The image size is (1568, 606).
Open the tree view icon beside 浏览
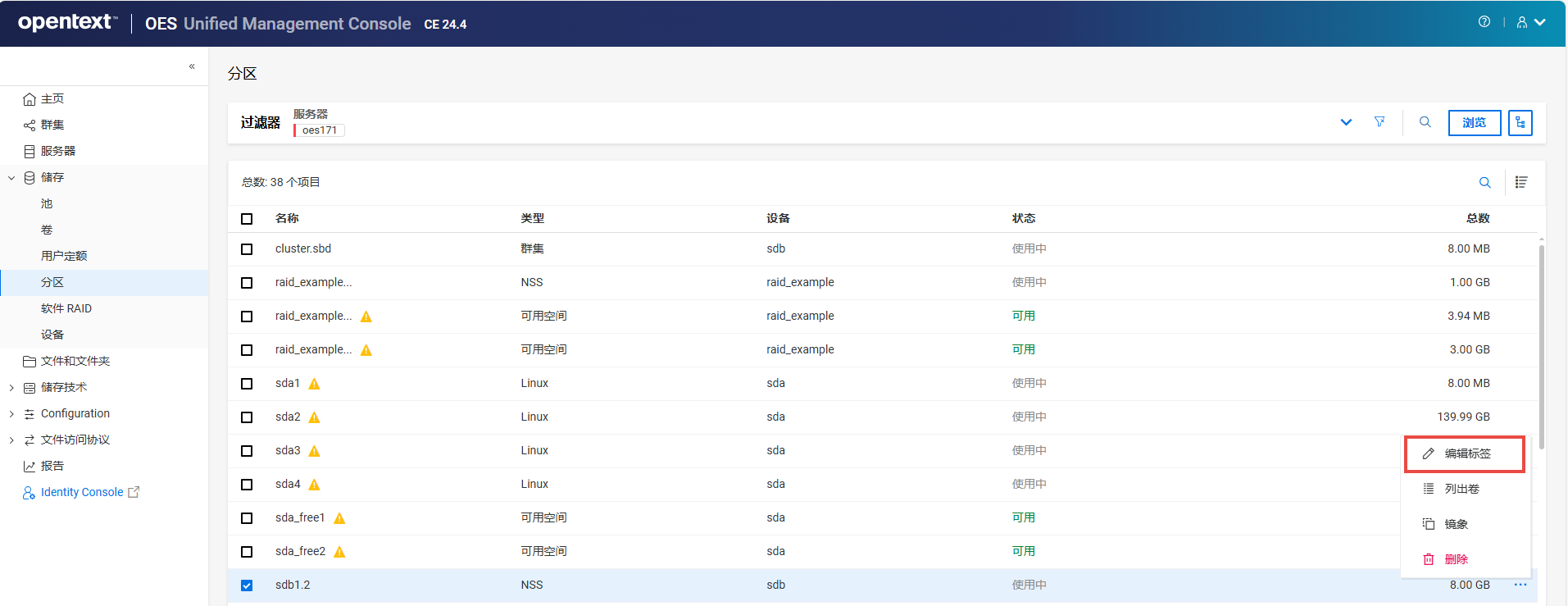coord(1520,123)
